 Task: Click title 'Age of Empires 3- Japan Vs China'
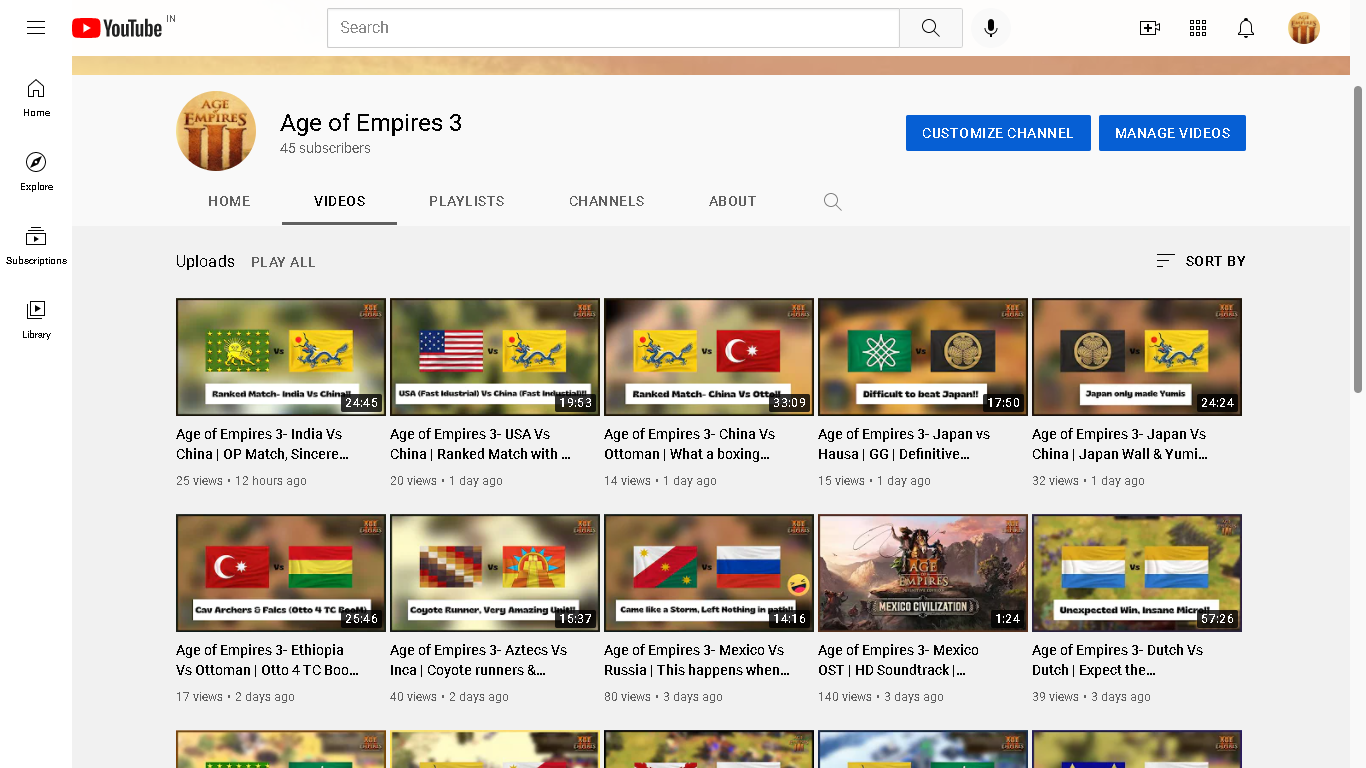click(1120, 444)
